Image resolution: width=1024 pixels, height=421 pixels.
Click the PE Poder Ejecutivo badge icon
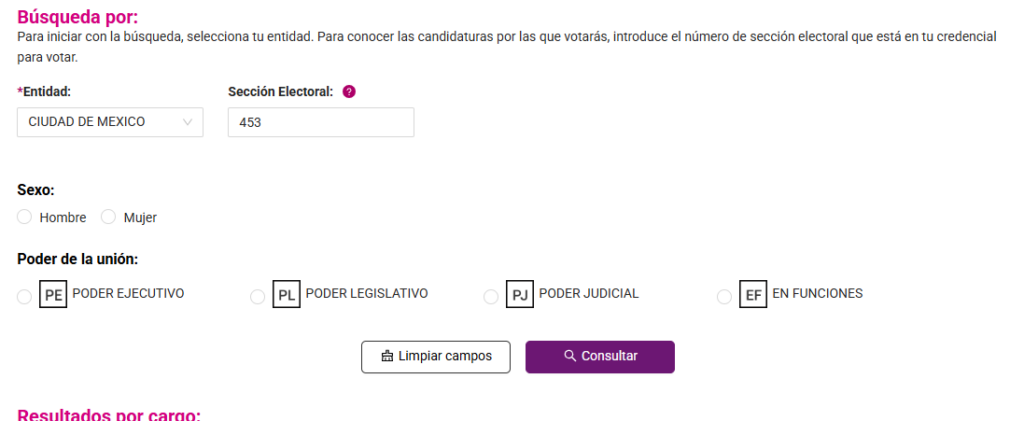(x=54, y=295)
